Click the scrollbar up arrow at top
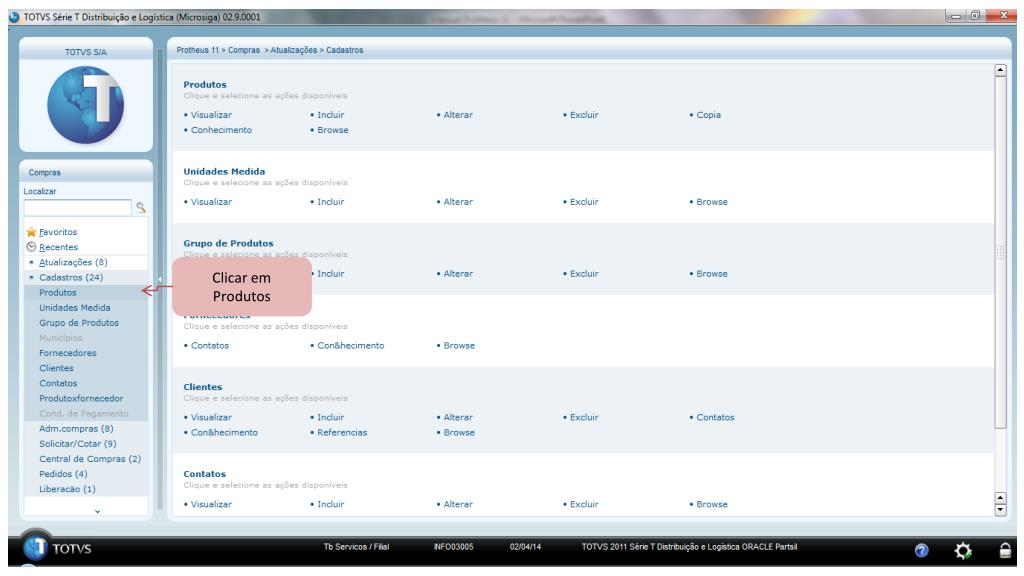The height and width of the screenshot is (576, 1024). (x=1000, y=70)
